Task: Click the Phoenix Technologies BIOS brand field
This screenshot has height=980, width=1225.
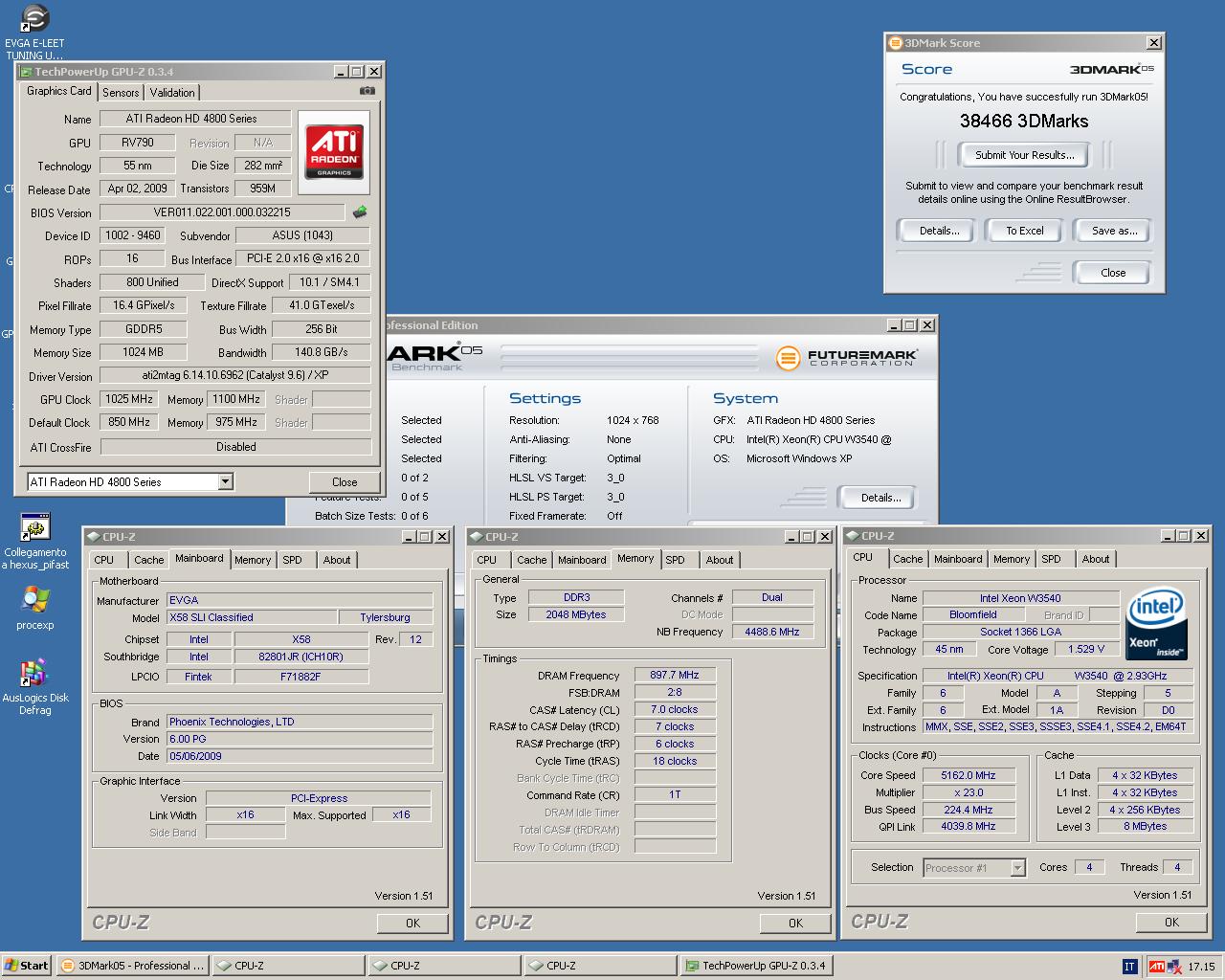Action: point(300,722)
